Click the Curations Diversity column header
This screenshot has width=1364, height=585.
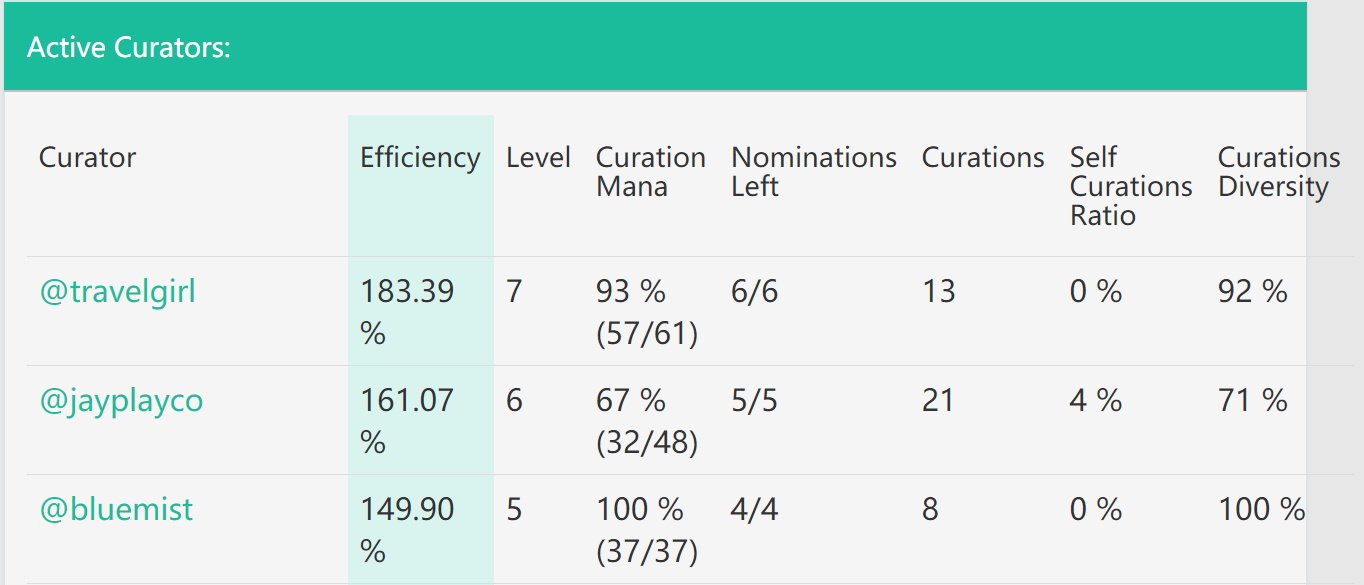pyautogui.click(x=1278, y=172)
